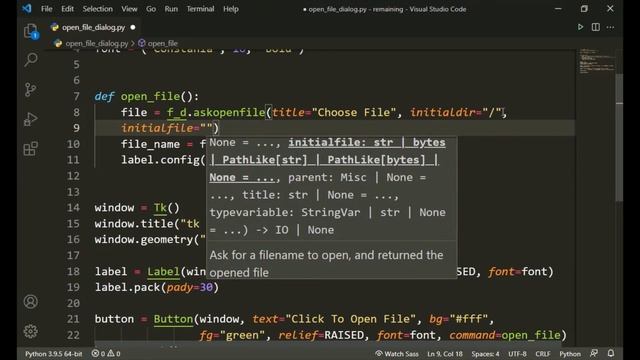640x360 pixels.
Task: Click 'def open_file():' on line 7
Action: pos(147,96)
